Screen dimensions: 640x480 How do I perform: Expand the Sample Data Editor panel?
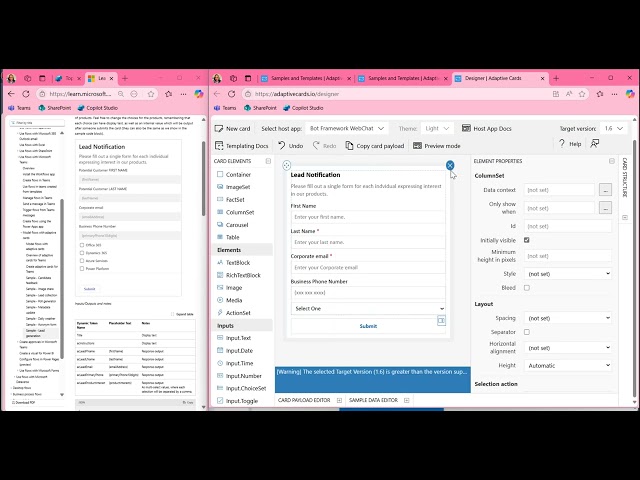pyautogui.click(x=407, y=400)
